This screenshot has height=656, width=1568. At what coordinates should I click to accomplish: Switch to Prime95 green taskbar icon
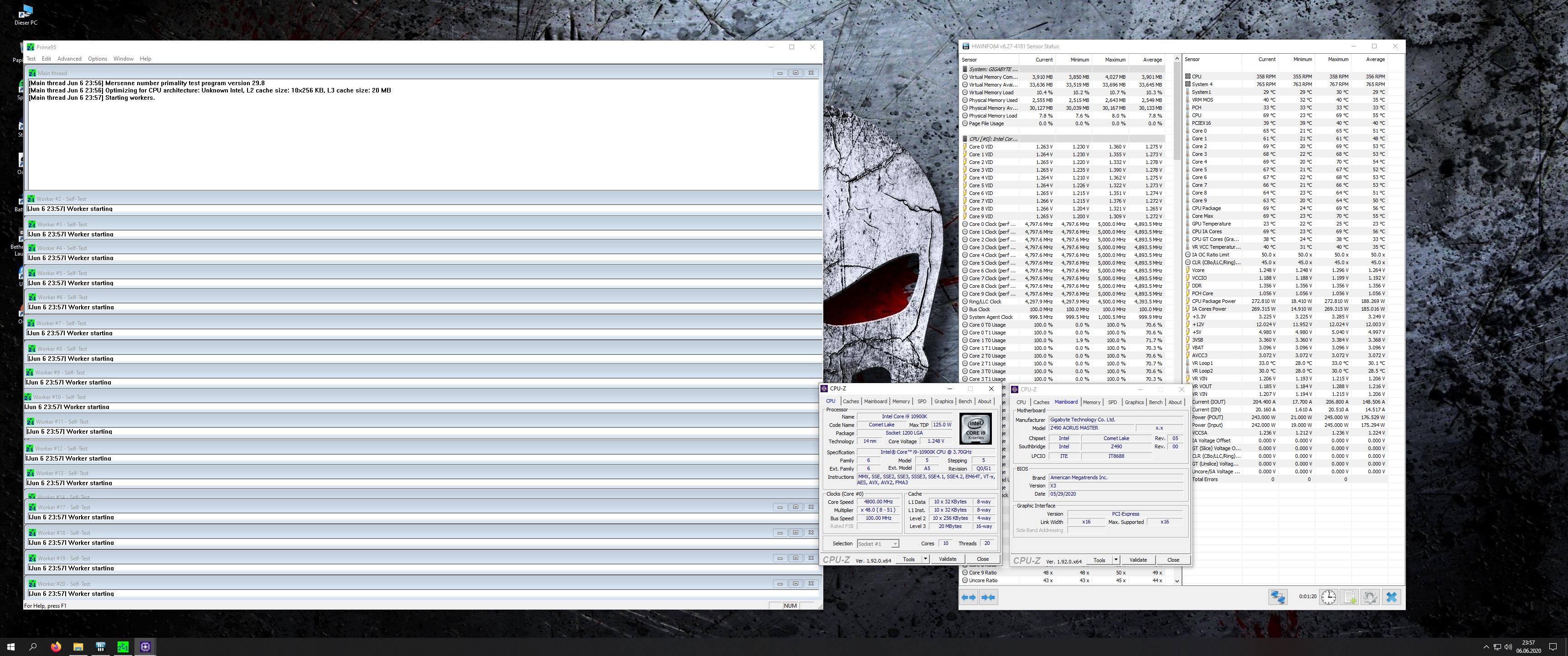123,647
